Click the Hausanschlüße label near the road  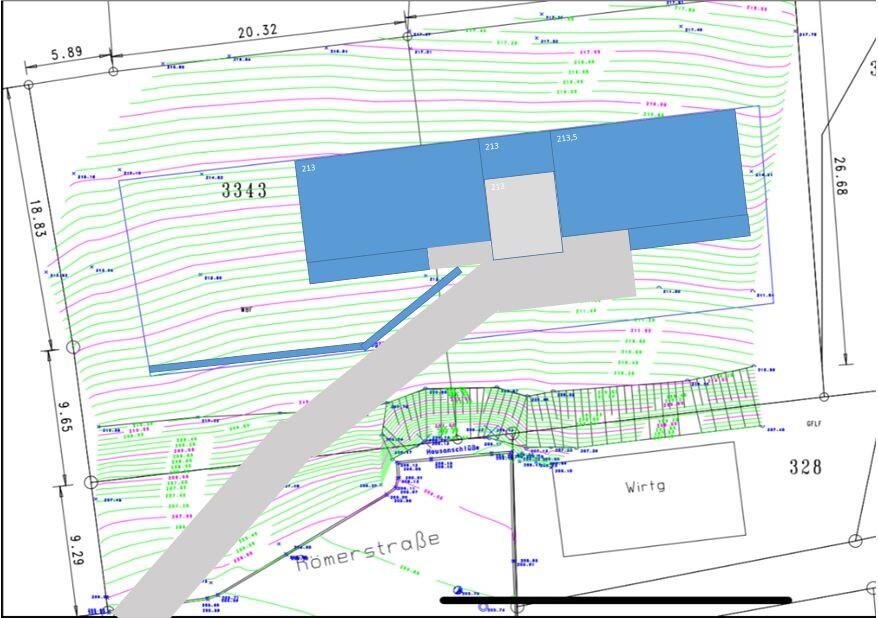pyautogui.click(x=455, y=451)
